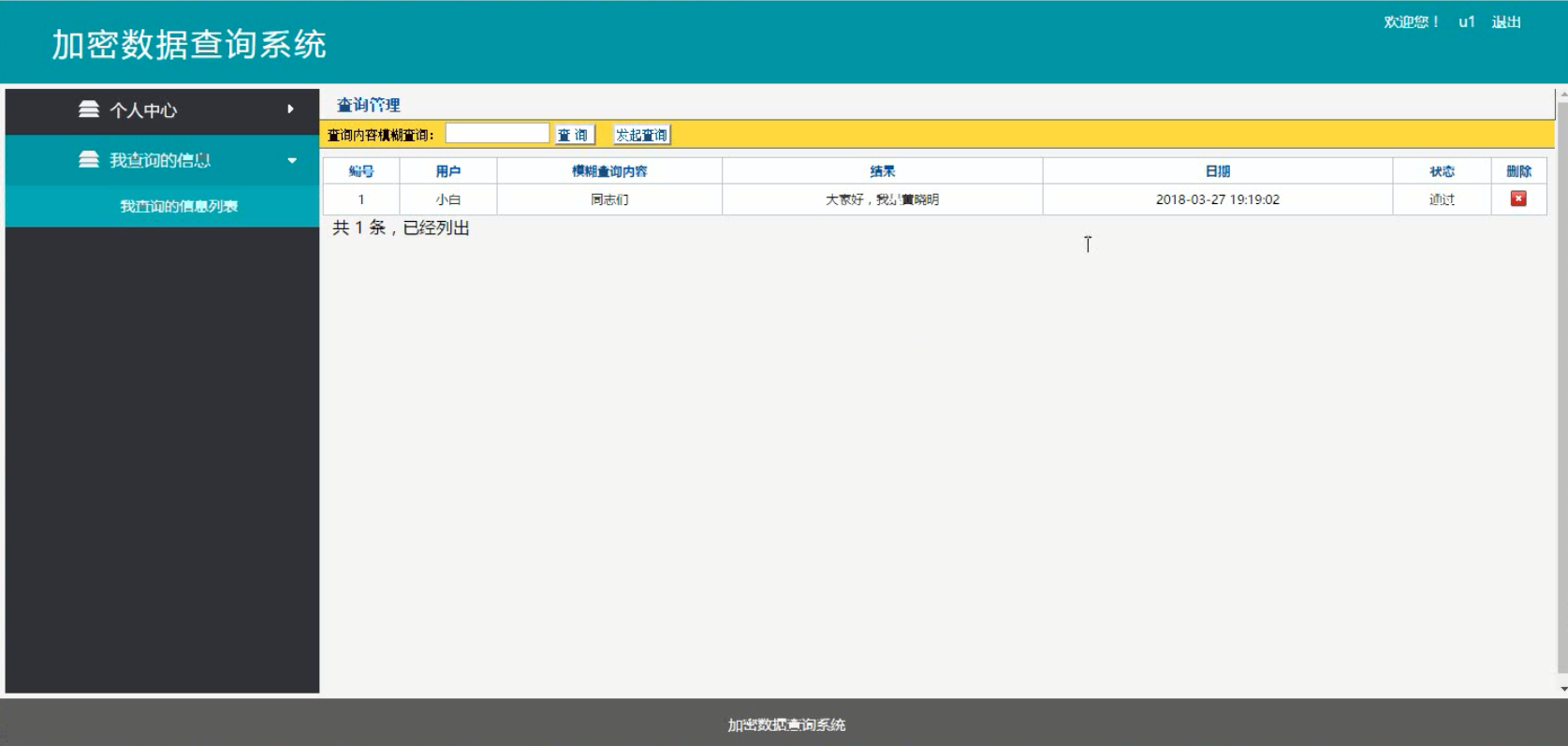Click the scrollbar down arrow
Viewport: 1568px width, 746px height.
pos(1563,689)
